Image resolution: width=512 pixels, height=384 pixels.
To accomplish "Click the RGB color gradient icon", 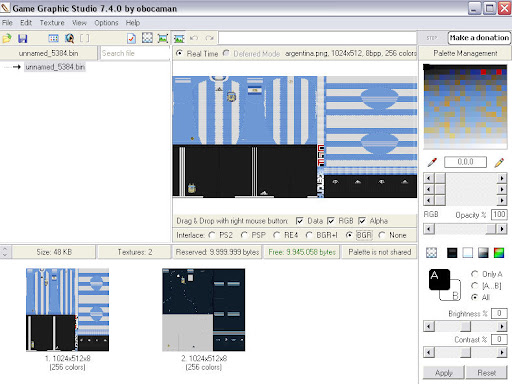I will coord(499,253).
